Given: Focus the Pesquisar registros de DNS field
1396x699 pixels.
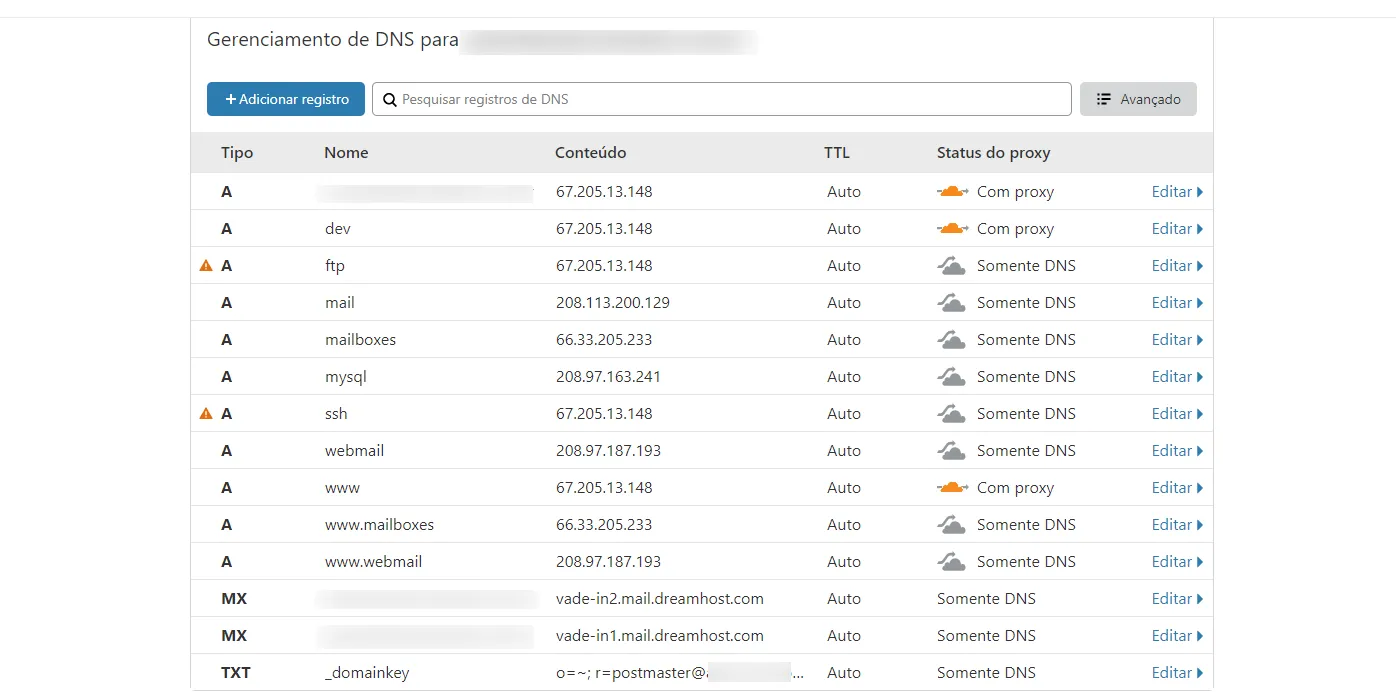Looking at the screenshot, I should coord(722,99).
